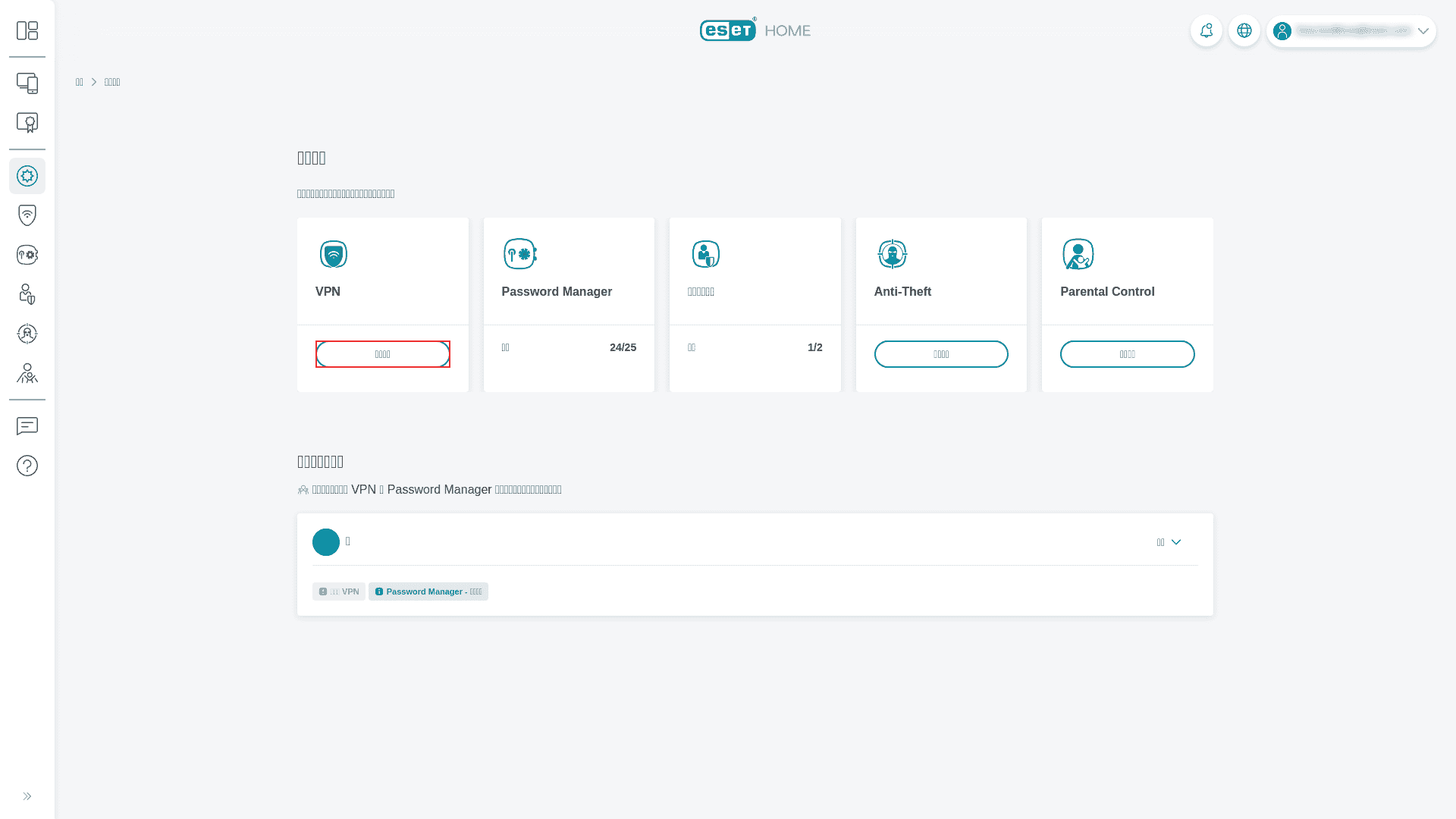The height and width of the screenshot is (819, 1456).
Task: Select the VPN shield icon in the sidebar
Action: [27, 215]
